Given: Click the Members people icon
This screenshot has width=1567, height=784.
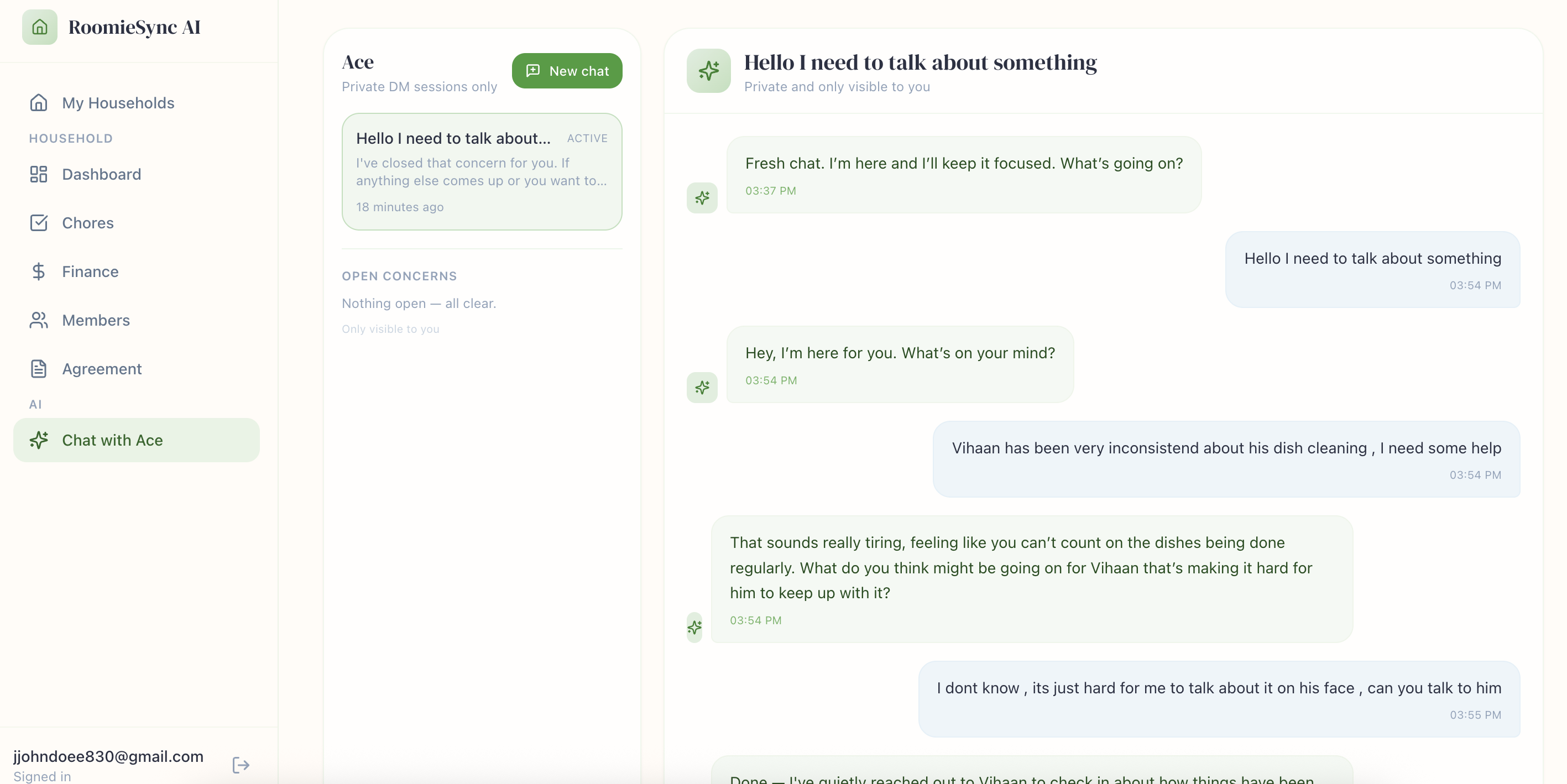Looking at the screenshot, I should [x=38, y=321].
